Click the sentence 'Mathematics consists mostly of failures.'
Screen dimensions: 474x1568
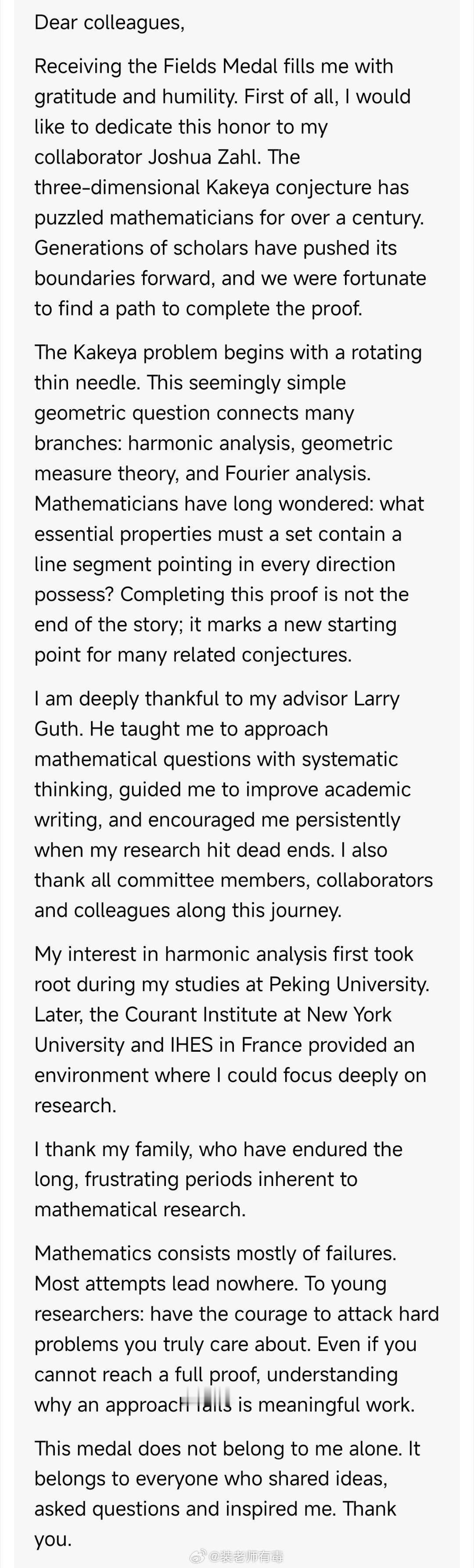(x=215, y=1254)
